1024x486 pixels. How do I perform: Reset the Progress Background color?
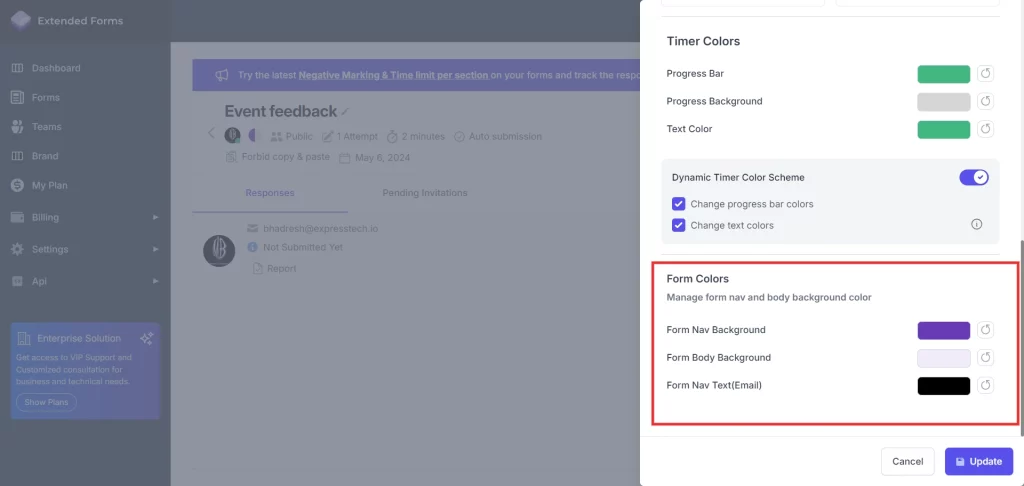pos(985,101)
